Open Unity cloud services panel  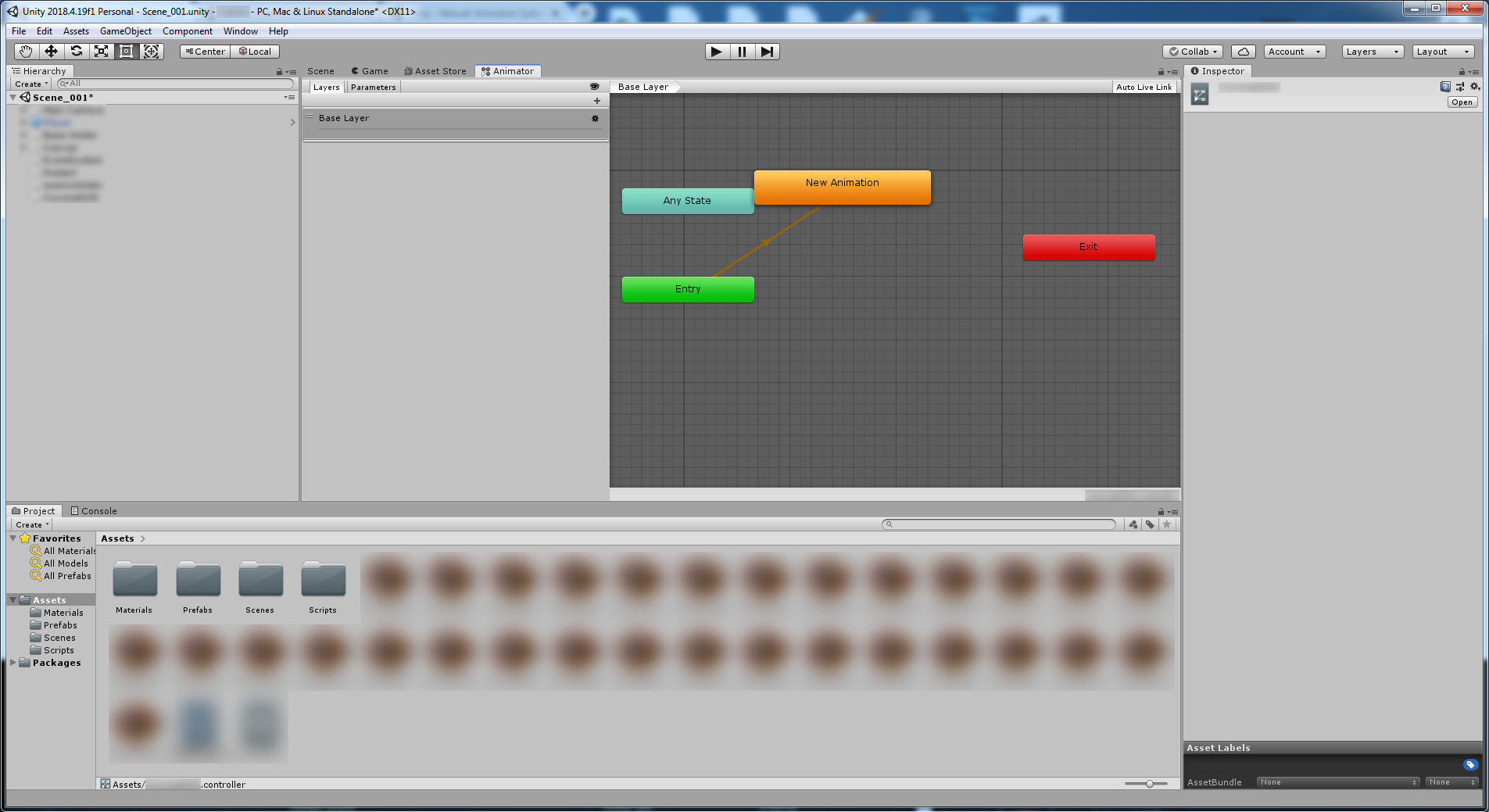tap(1243, 51)
